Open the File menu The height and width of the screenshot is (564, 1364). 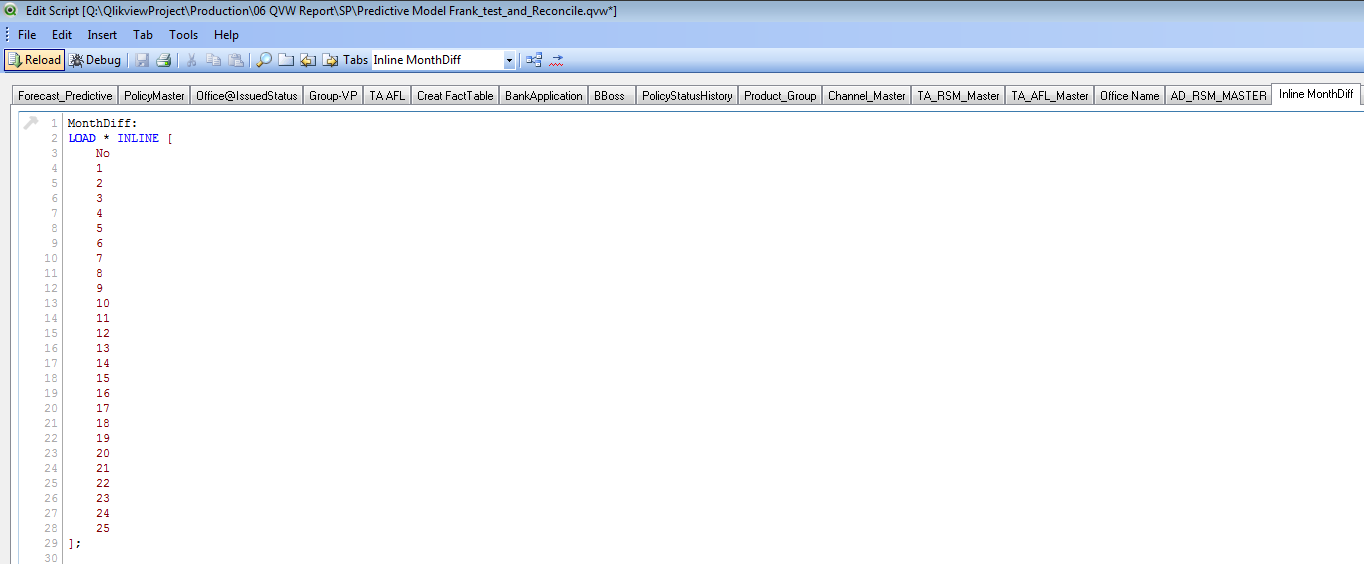click(x=27, y=35)
